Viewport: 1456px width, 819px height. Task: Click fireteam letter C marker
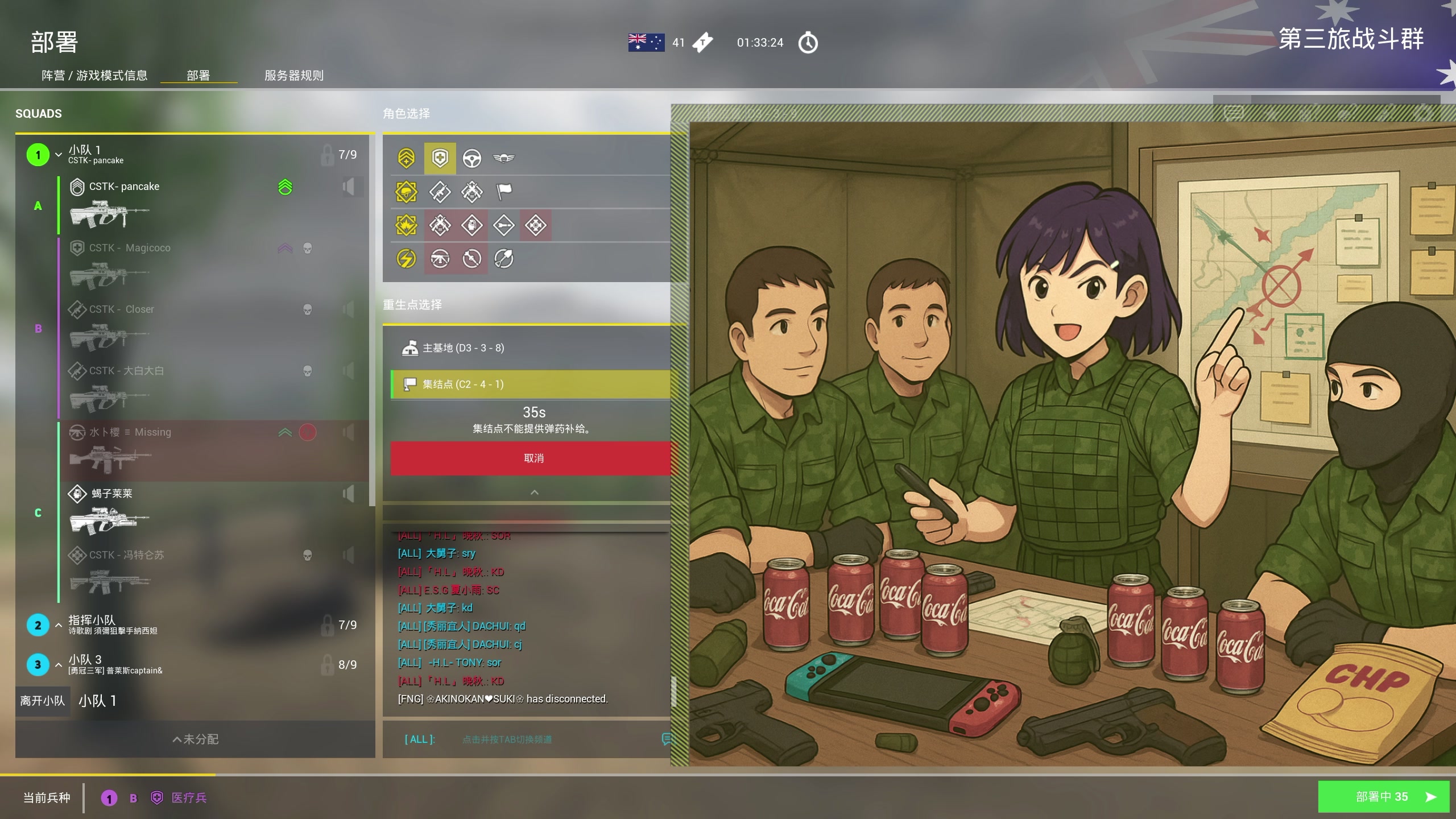38,512
